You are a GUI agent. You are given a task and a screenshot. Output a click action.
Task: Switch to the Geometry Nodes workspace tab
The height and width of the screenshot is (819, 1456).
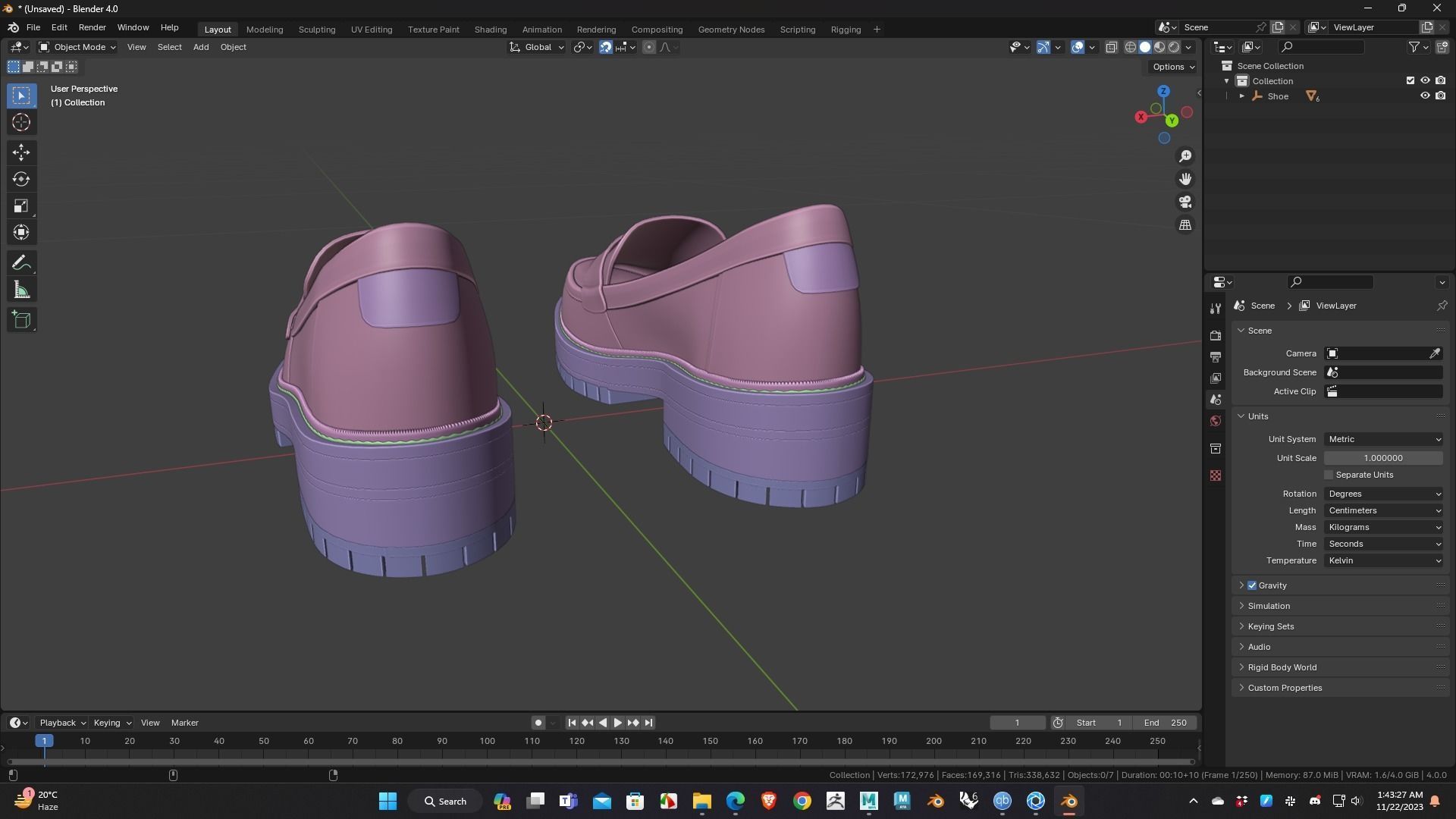(731, 30)
